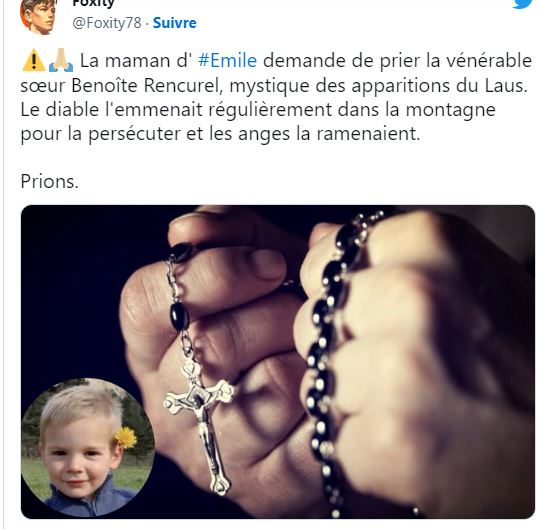The image size is (543, 529).
Task: Click the line starting Le diable l'emmenait
Action: point(258,110)
